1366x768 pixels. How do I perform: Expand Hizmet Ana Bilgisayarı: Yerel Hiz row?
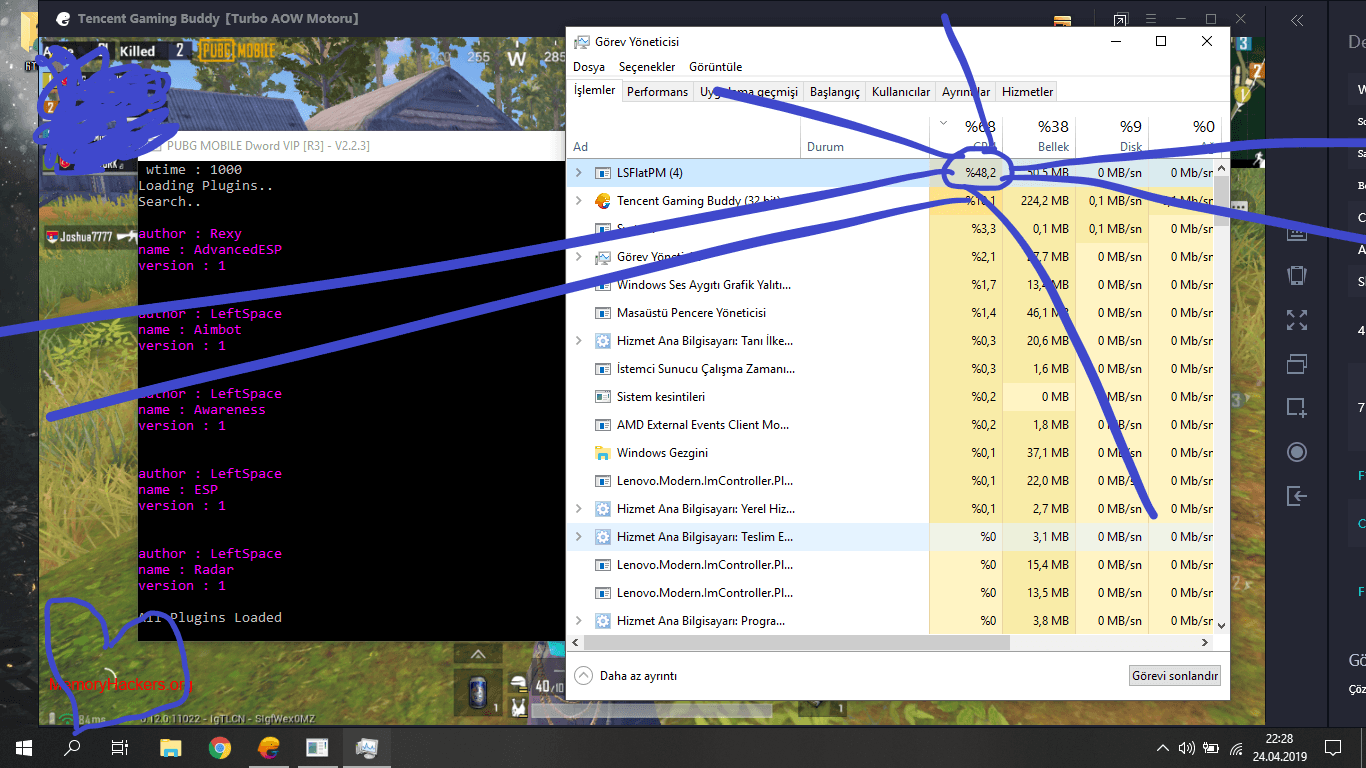[x=578, y=509]
